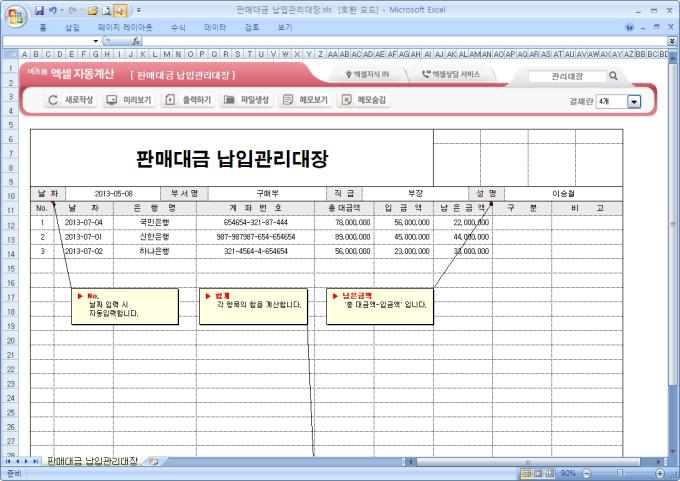Click the 출력하기 button
This screenshot has width=680, height=481.
pos(188,100)
